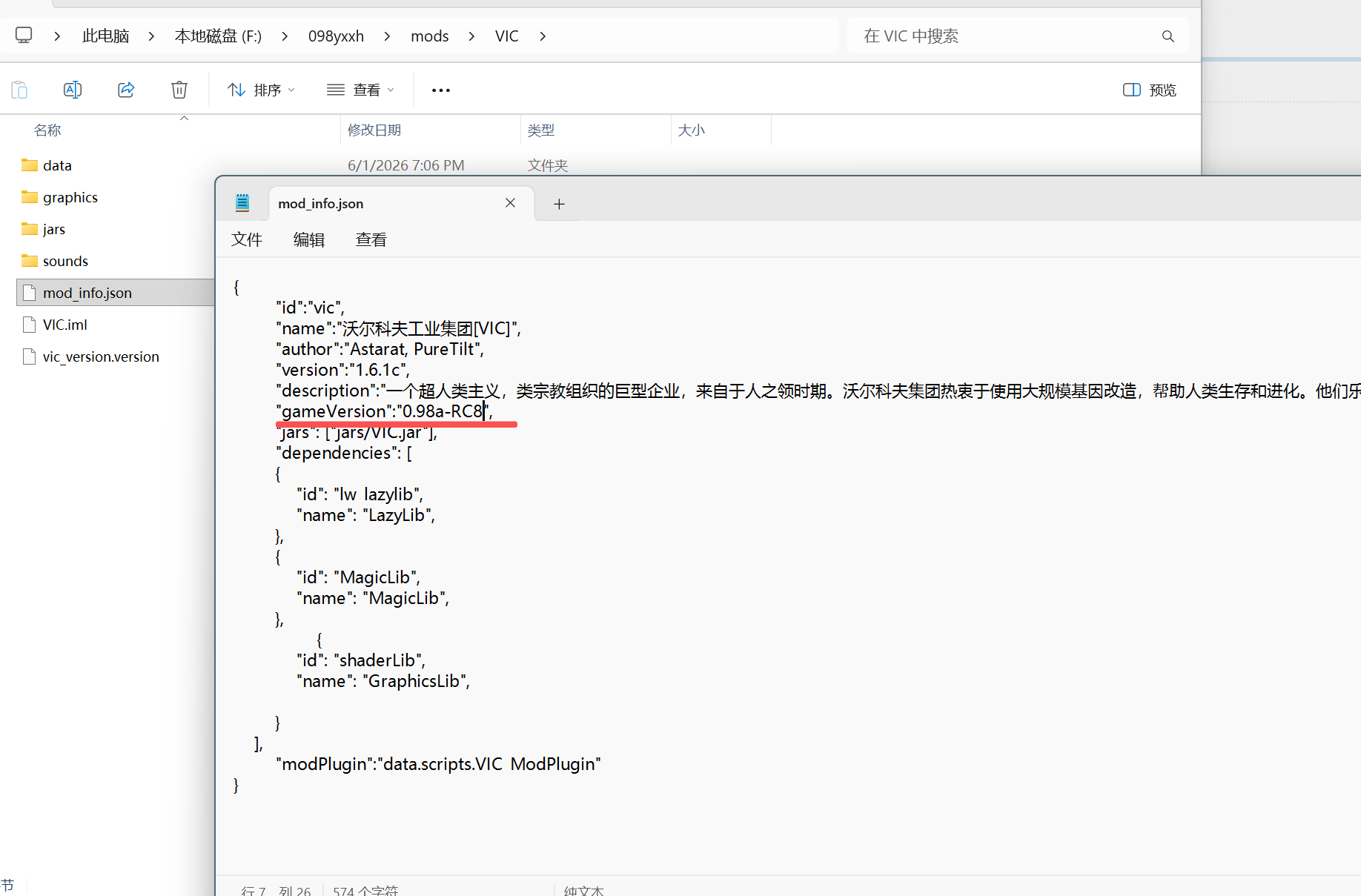Click the "dependencies": [ line

pyautogui.click(x=344, y=453)
